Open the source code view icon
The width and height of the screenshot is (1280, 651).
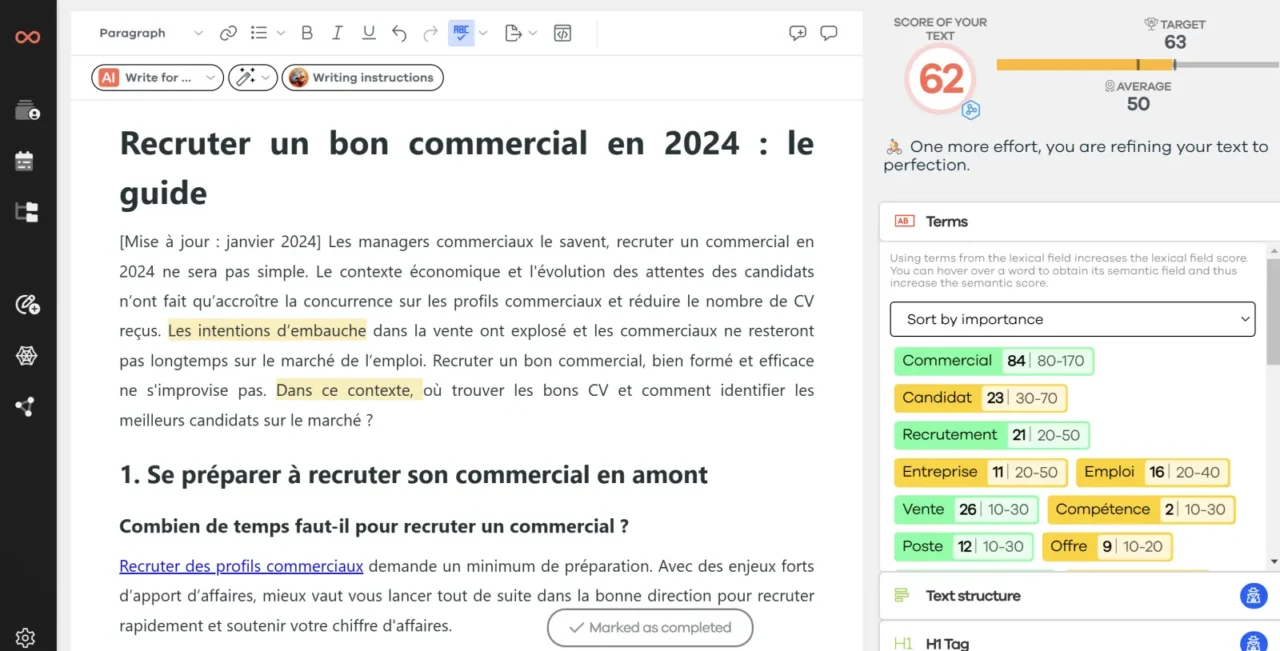(562, 33)
